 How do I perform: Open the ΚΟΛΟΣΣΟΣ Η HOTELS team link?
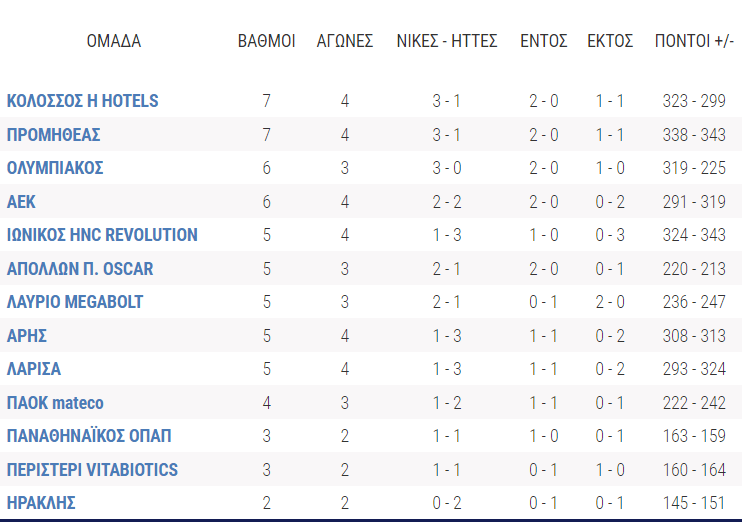(82, 101)
